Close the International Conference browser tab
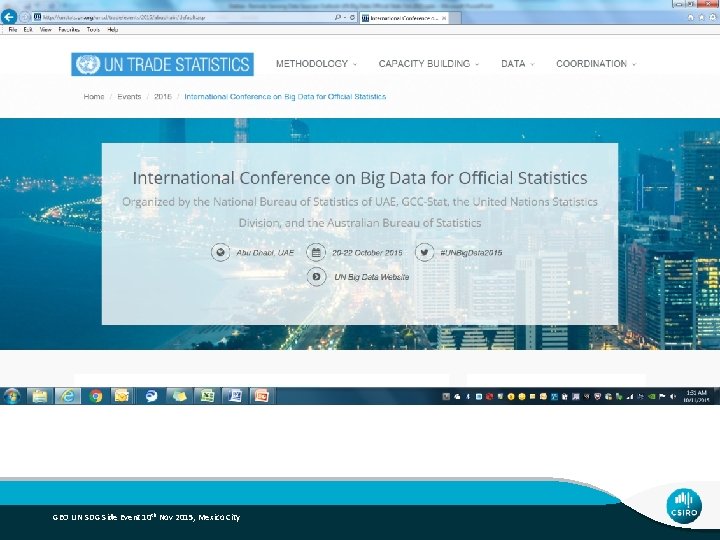Viewport: 720px width, 540px height. (x=444, y=18)
